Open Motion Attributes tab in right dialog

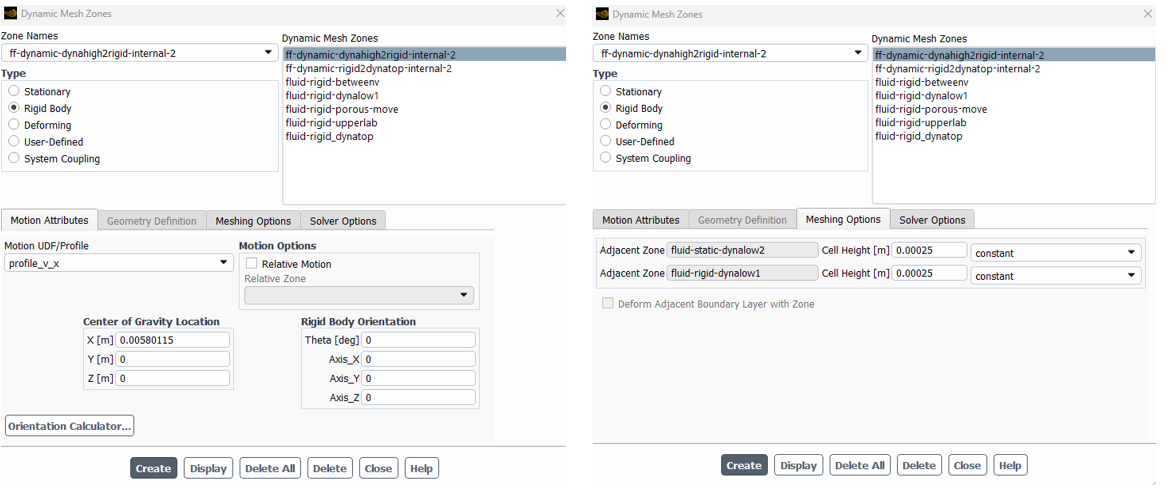(x=641, y=220)
